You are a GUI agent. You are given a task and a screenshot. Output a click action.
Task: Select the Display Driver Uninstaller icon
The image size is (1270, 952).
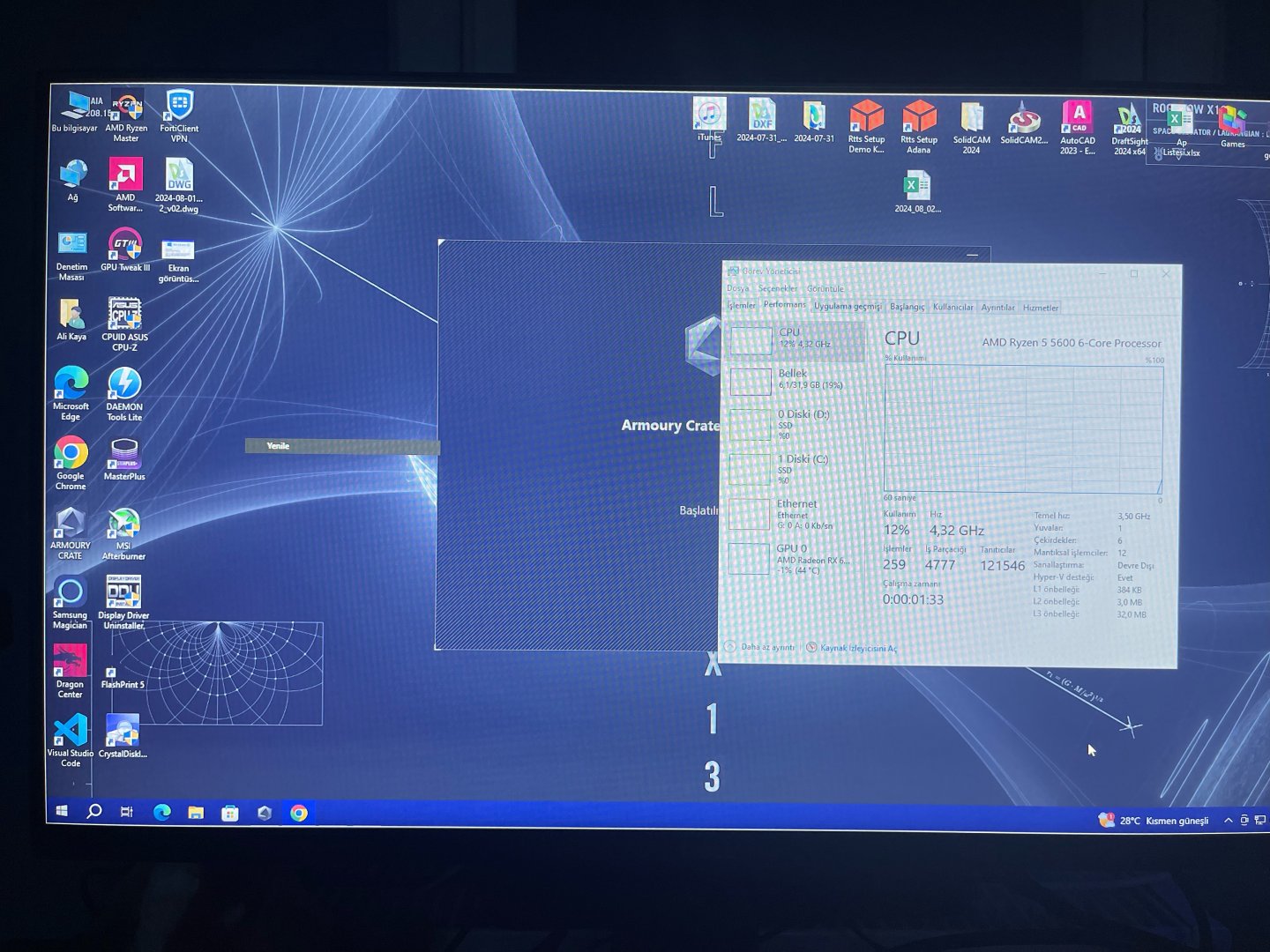123,603
